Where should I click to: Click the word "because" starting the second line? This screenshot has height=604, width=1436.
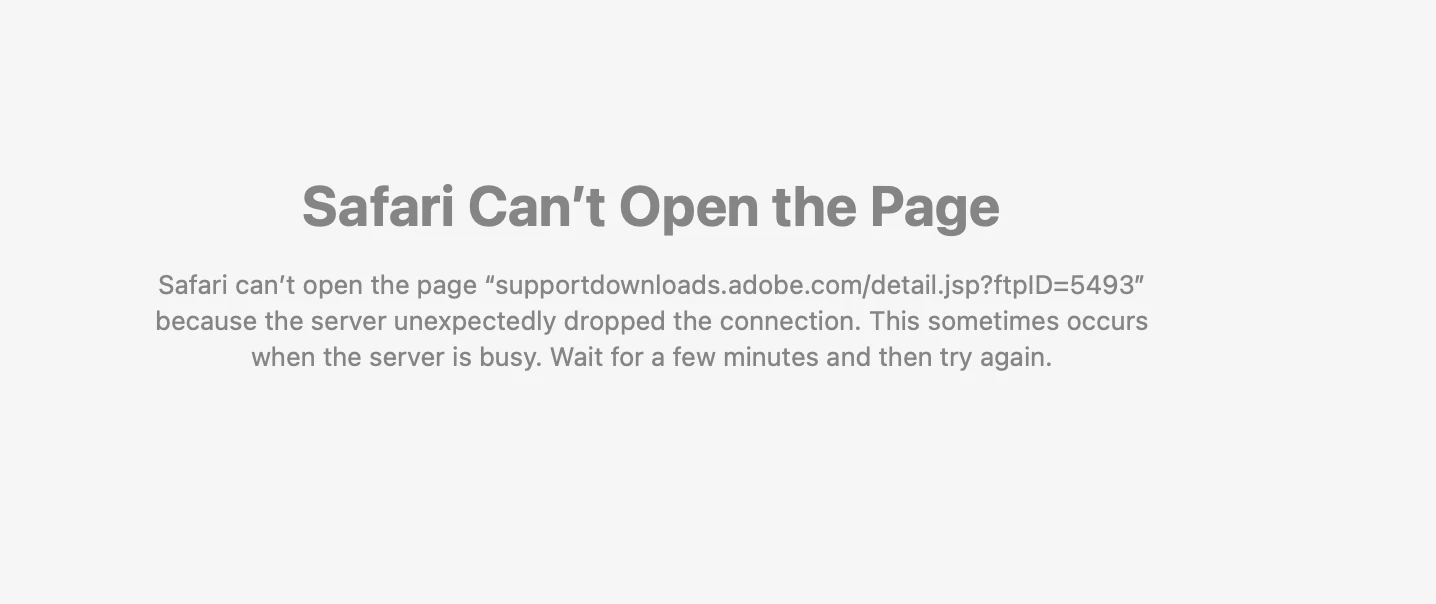(x=206, y=321)
